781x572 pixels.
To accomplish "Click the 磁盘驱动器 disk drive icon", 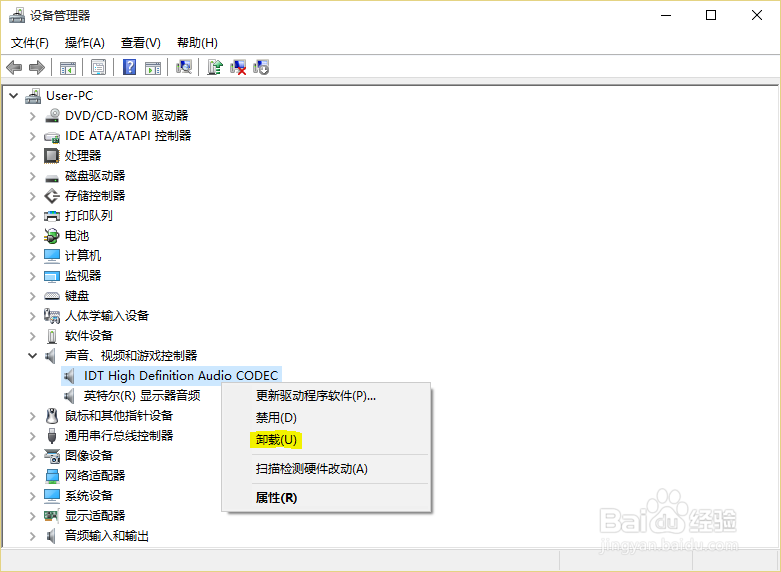I will (x=52, y=177).
